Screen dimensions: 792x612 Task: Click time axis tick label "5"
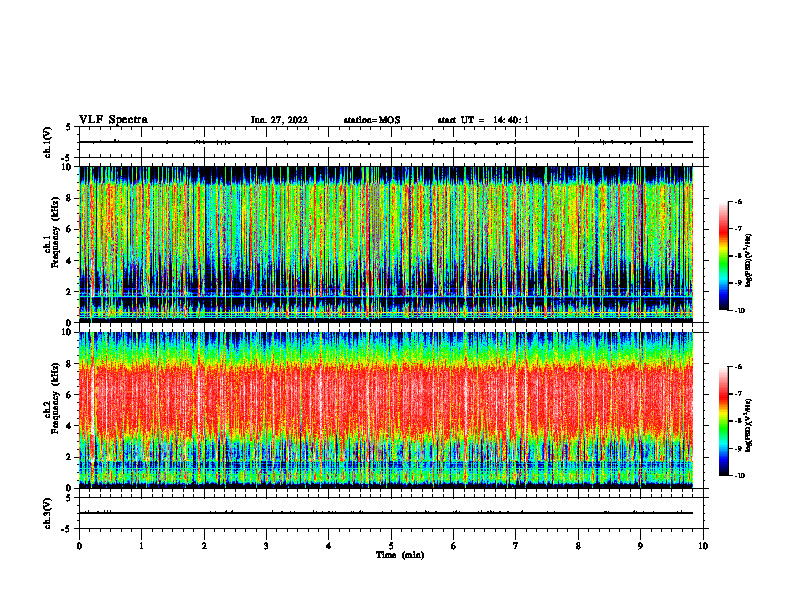391,546
